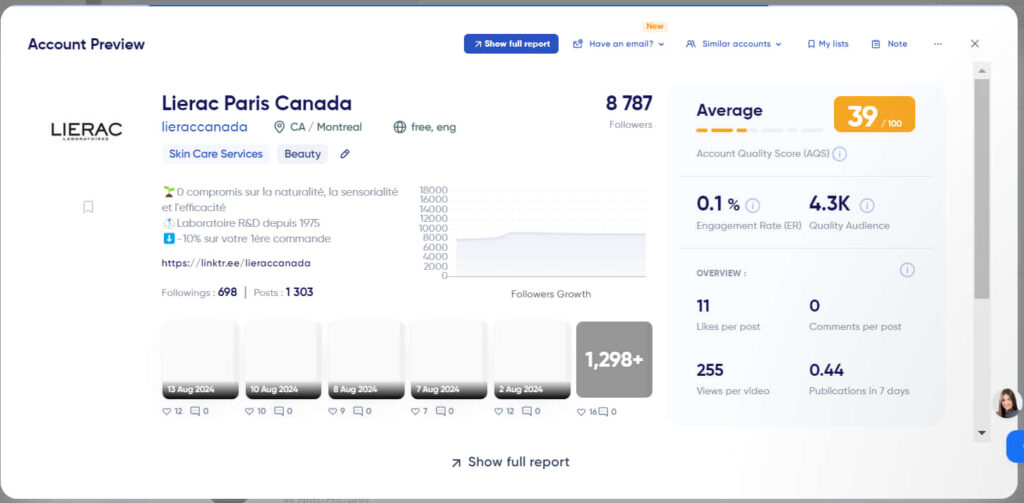Click the Average quality progress bar
The image size is (1024, 503).
760,130
